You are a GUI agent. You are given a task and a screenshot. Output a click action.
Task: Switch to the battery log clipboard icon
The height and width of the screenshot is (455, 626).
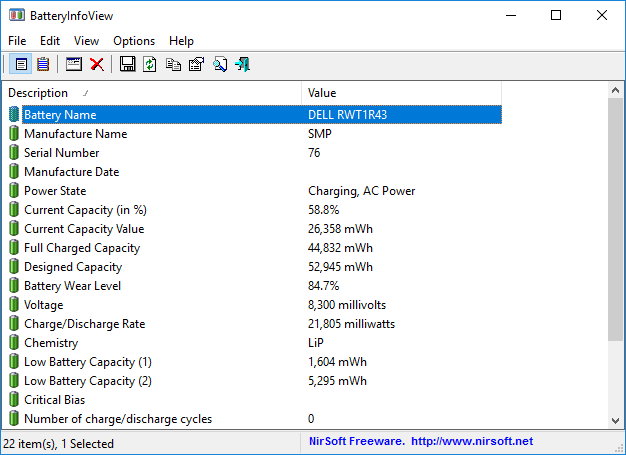point(43,64)
